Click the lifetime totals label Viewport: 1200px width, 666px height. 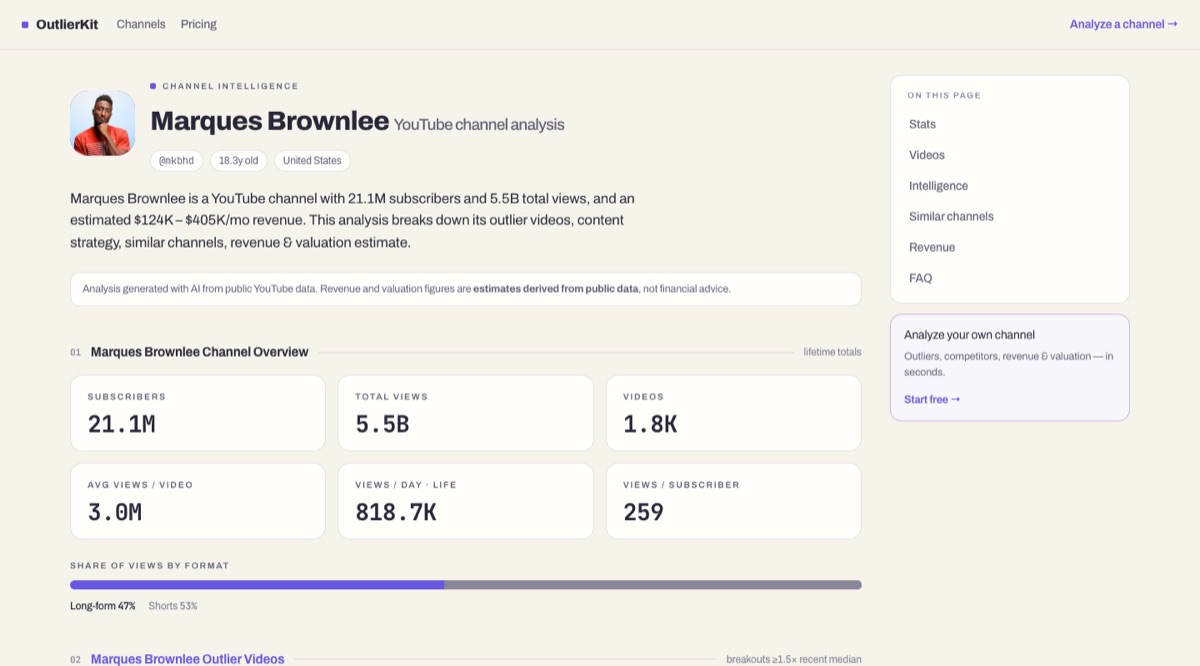(832, 352)
